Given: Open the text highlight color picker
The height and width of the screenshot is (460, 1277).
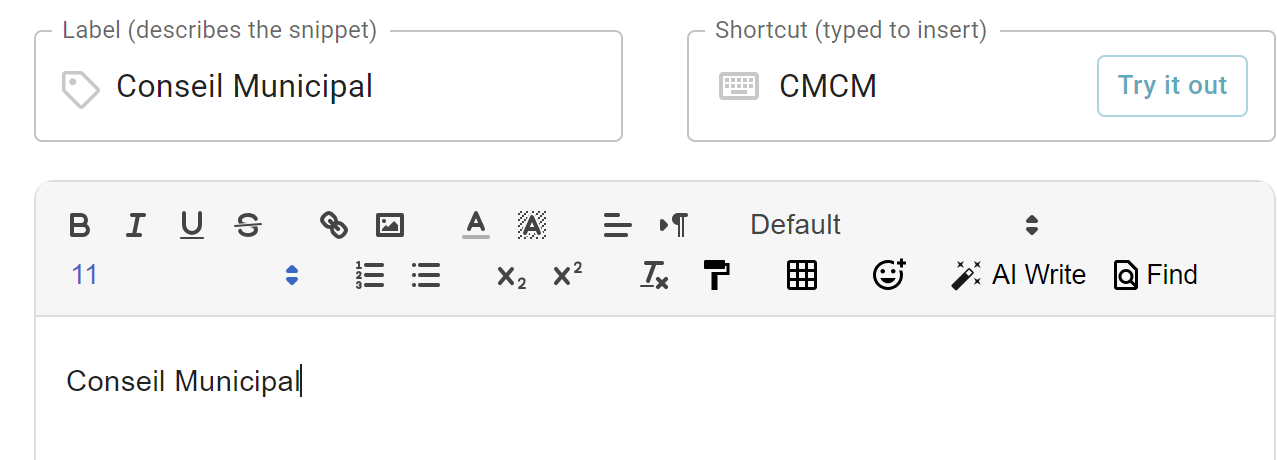Looking at the screenshot, I should 532,225.
